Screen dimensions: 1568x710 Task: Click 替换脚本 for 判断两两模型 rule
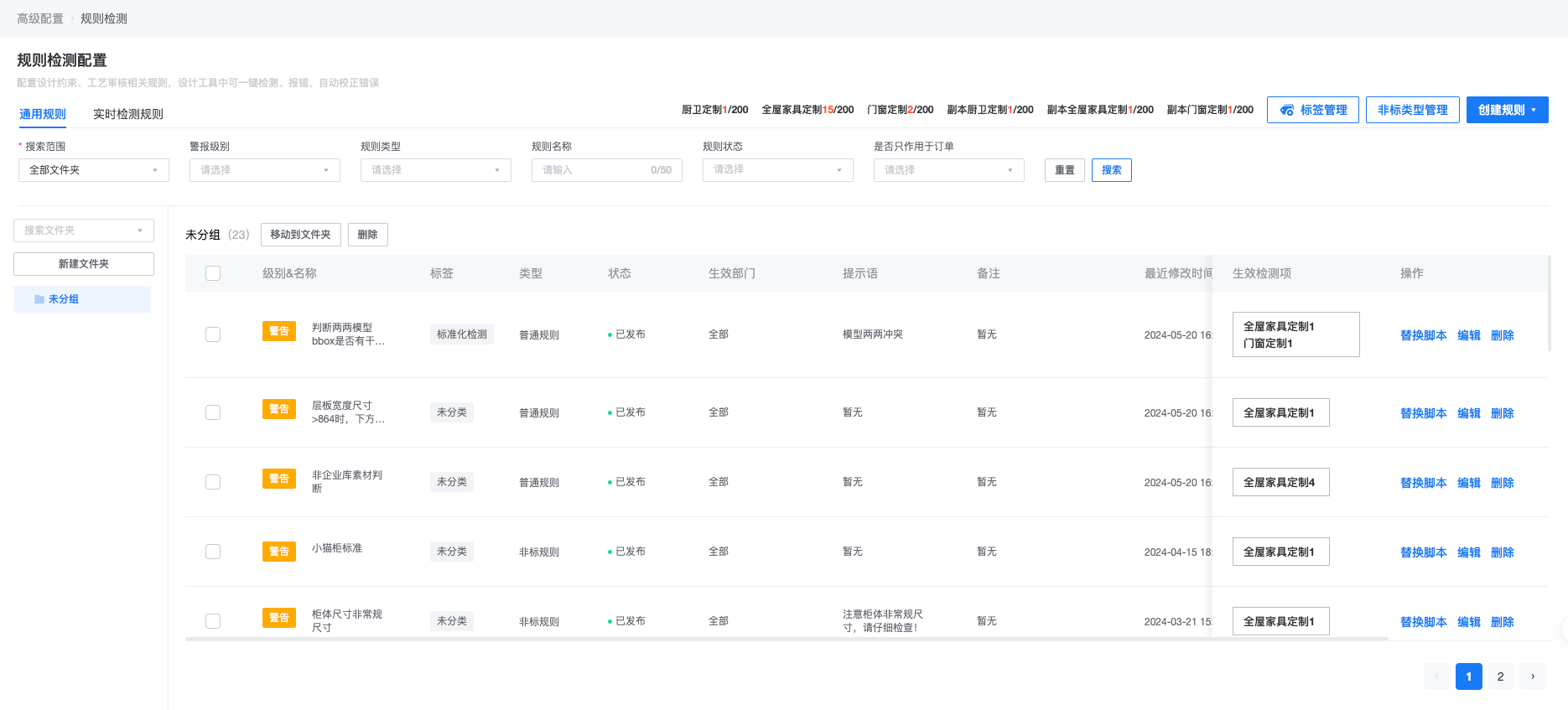(x=1424, y=335)
